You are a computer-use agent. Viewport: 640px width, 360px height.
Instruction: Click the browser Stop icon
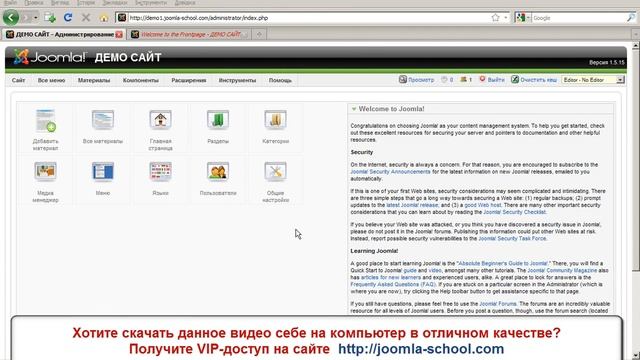click(86, 18)
